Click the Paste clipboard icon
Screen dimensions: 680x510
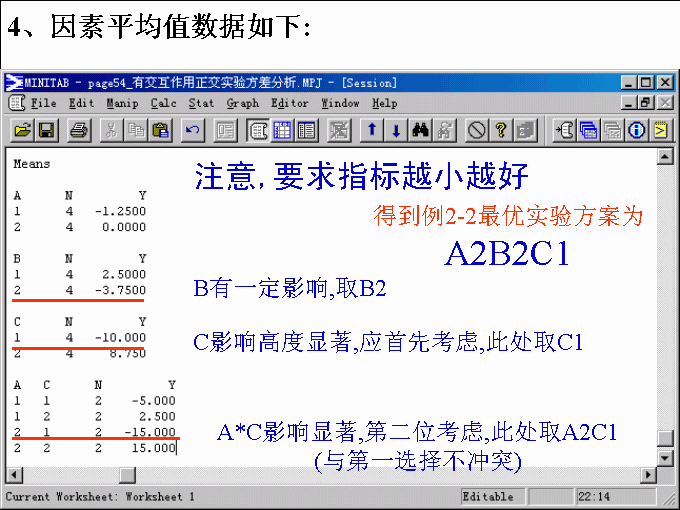[160, 129]
